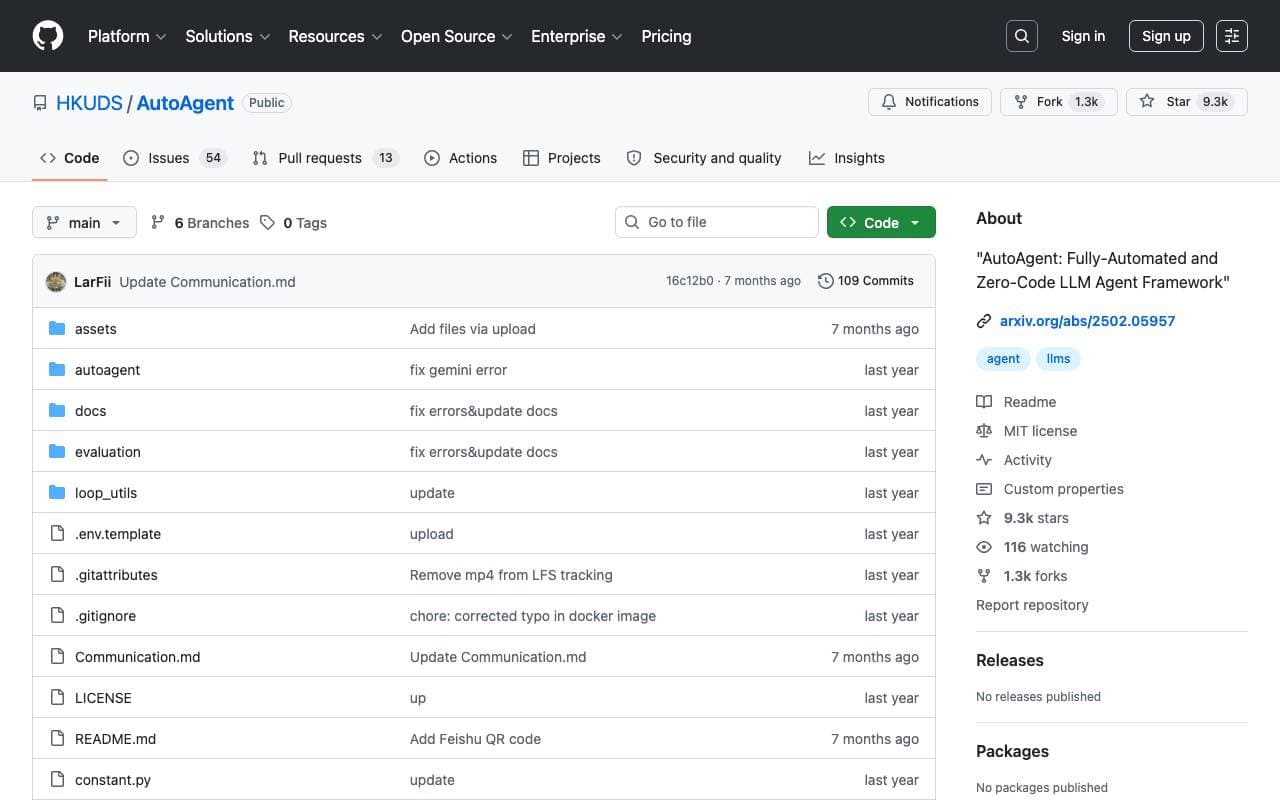The width and height of the screenshot is (1280, 800).
Task: Open the Activity pulse icon
Action: (984, 460)
